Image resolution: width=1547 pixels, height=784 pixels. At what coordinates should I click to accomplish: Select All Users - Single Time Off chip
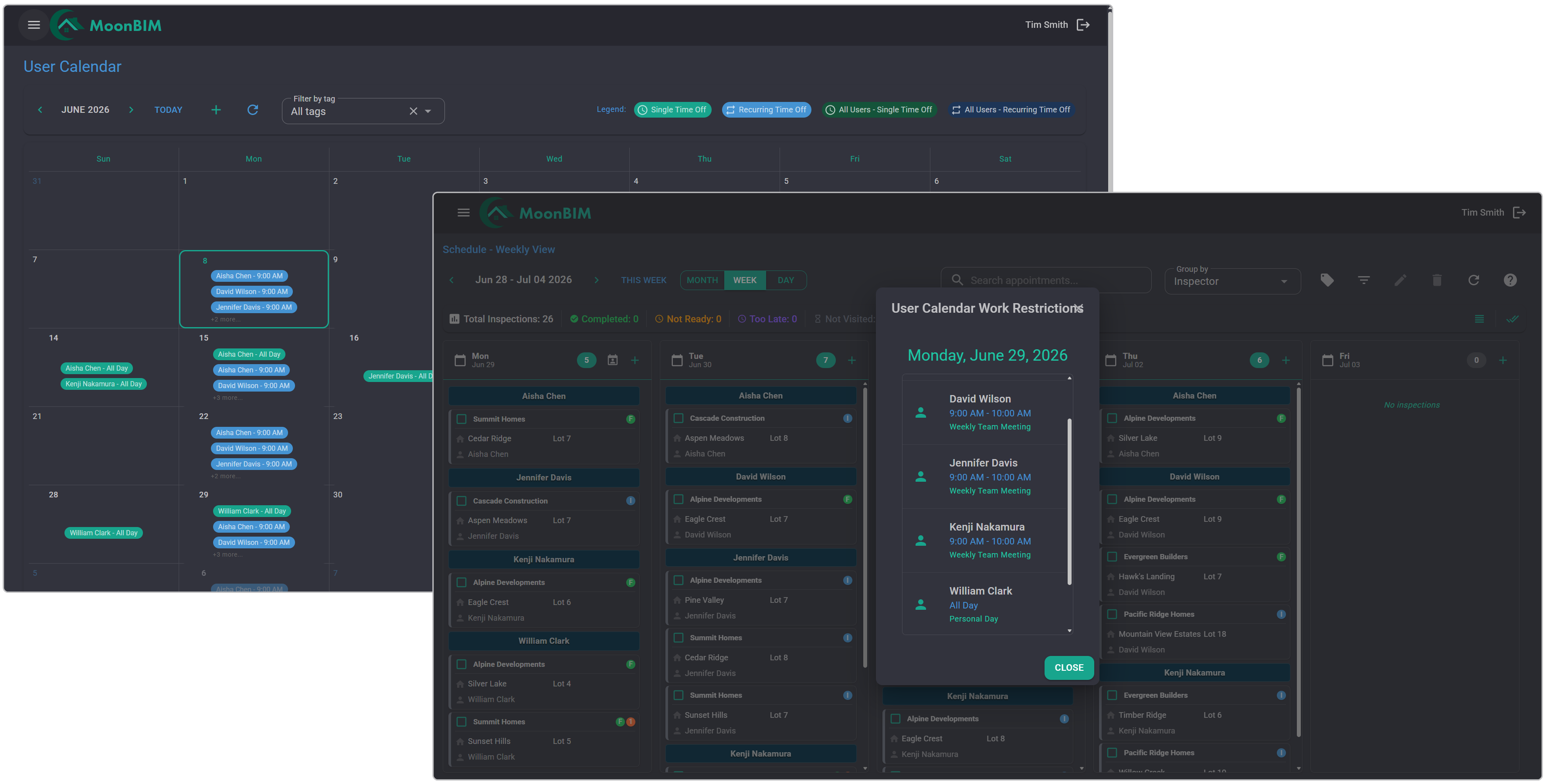[879, 110]
